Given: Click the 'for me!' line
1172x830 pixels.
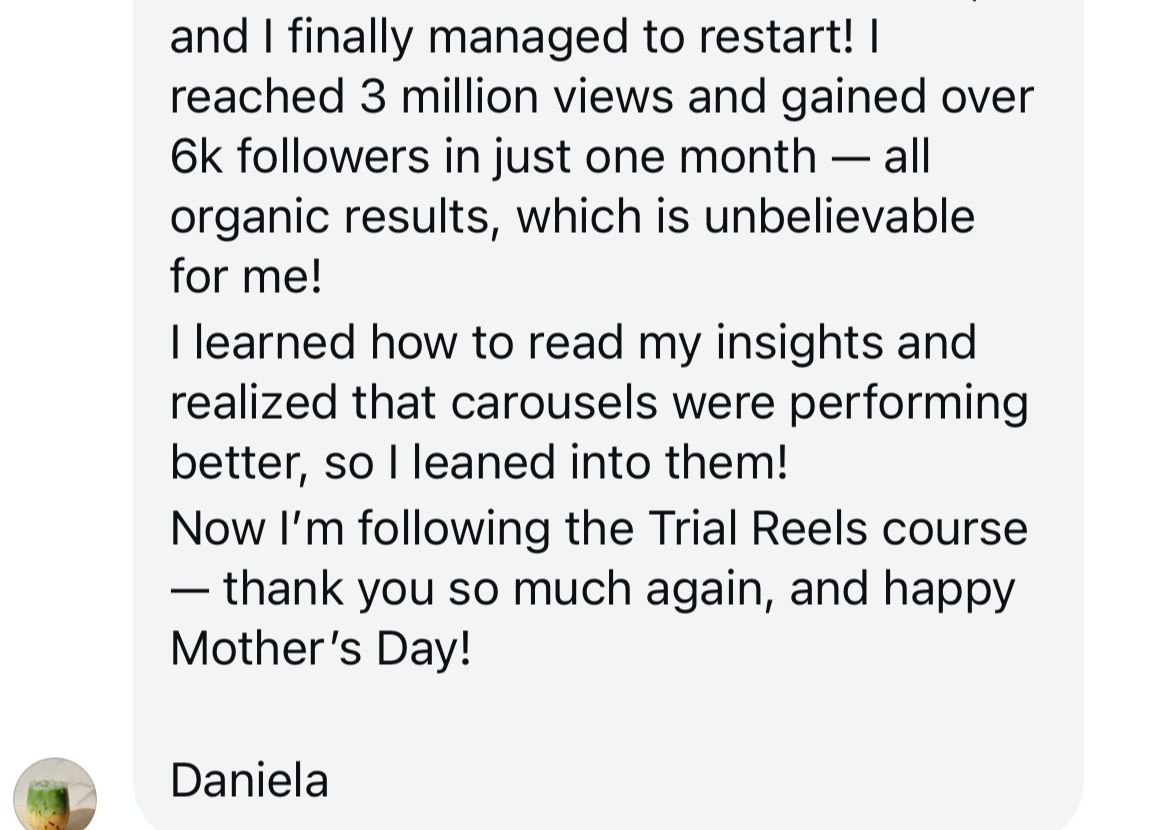Looking at the screenshot, I should 246,277.
